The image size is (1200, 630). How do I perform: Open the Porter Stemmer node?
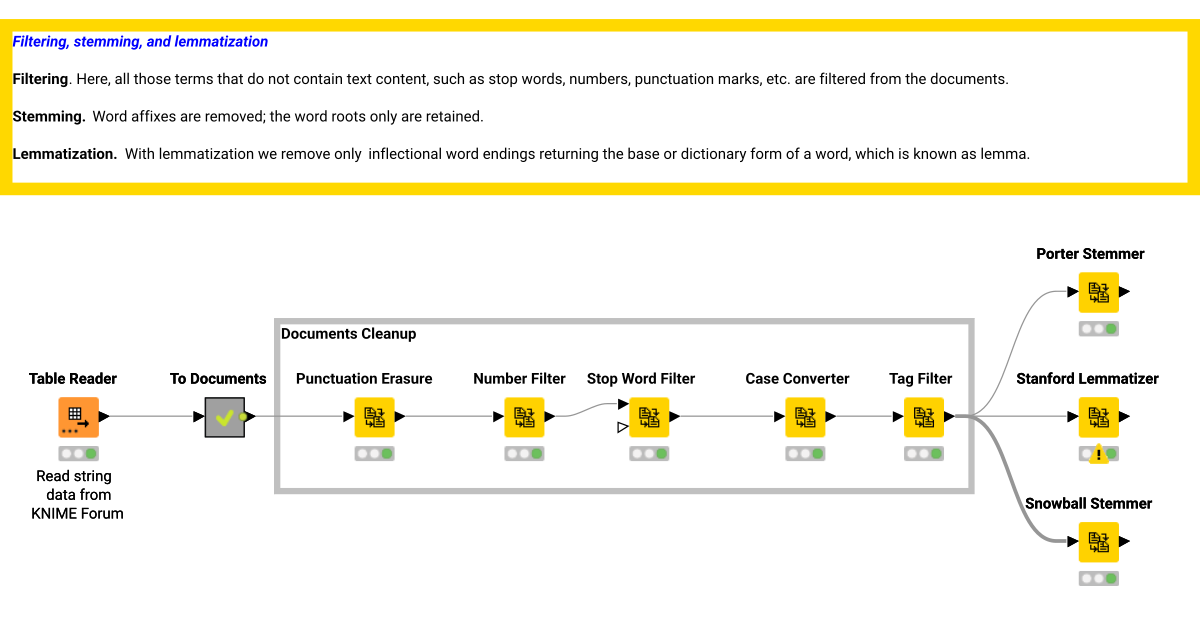[1098, 292]
